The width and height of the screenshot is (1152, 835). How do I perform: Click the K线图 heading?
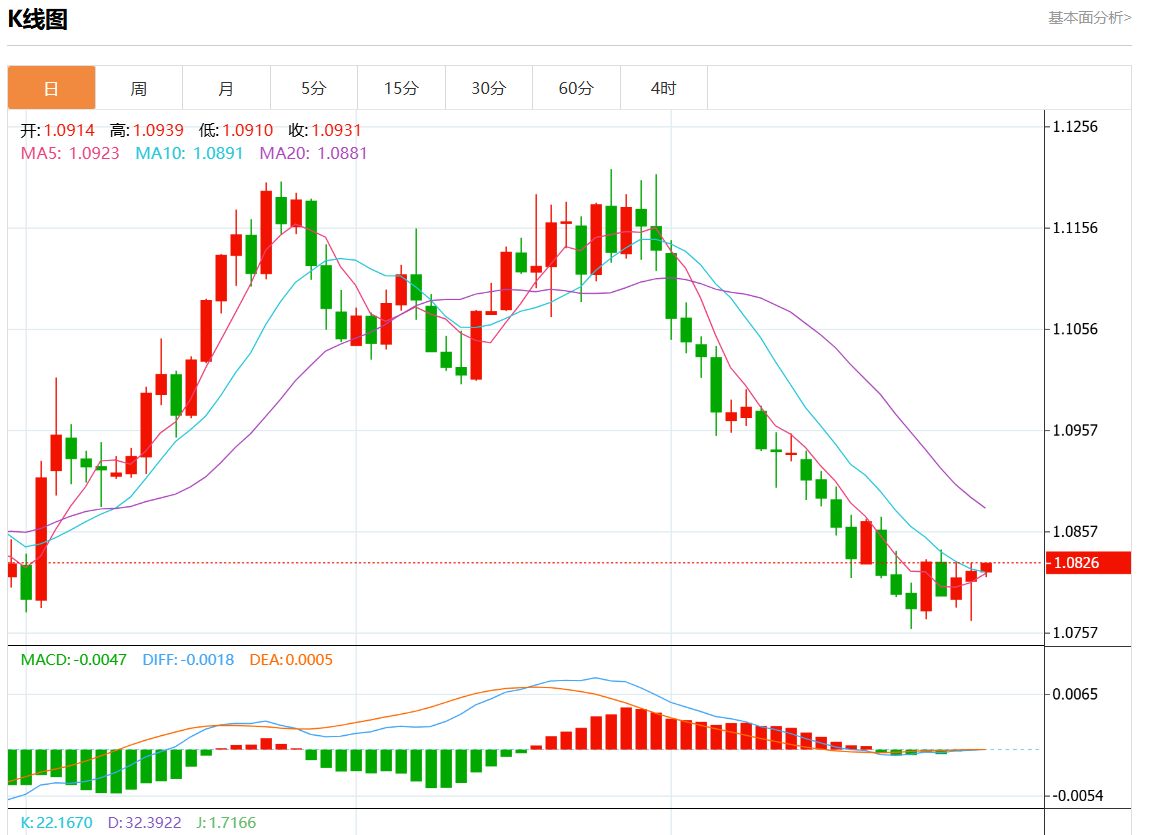coord(38,19)
